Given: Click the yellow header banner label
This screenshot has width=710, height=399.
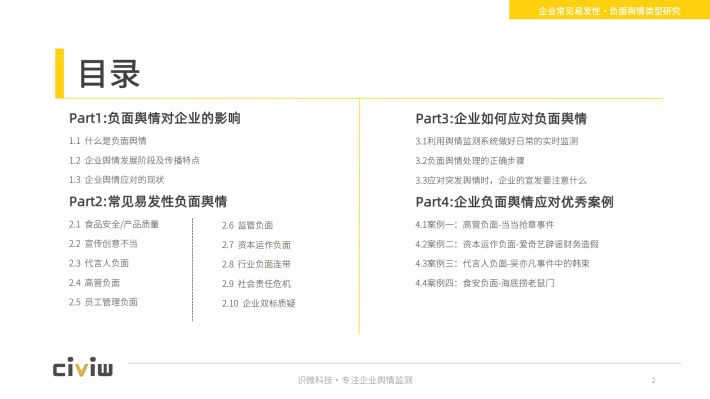Looking at the screenshot, I should (x=609, y=10).
